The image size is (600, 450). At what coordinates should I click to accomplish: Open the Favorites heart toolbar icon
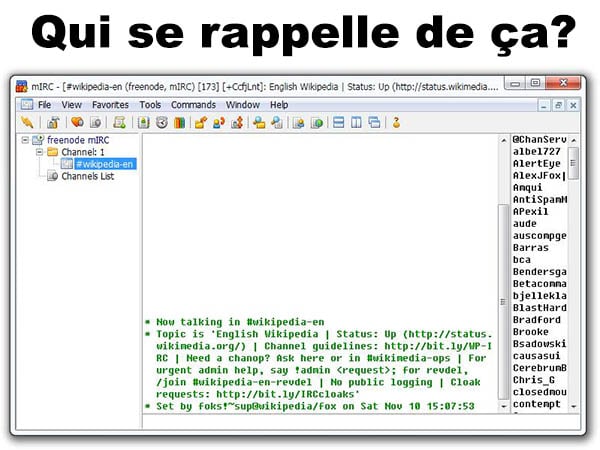[x=77, y=122]
